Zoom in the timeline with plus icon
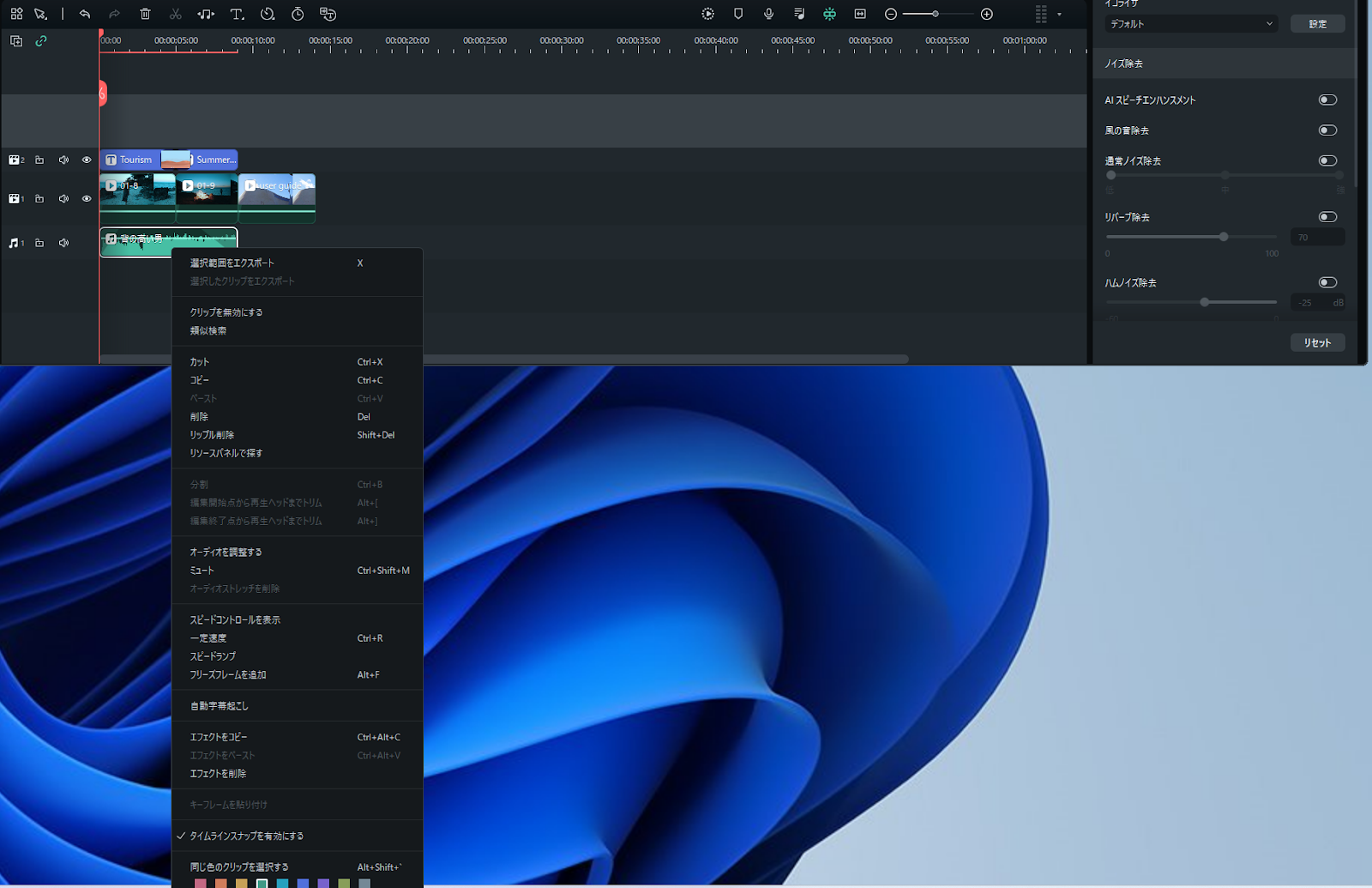Image resolution: width=1372 pixels, height=888 pixels. (987, 14)
